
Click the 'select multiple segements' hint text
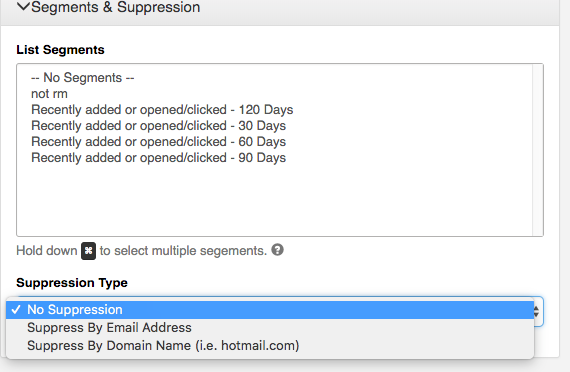pyautogui.click(x=183, y=251)
